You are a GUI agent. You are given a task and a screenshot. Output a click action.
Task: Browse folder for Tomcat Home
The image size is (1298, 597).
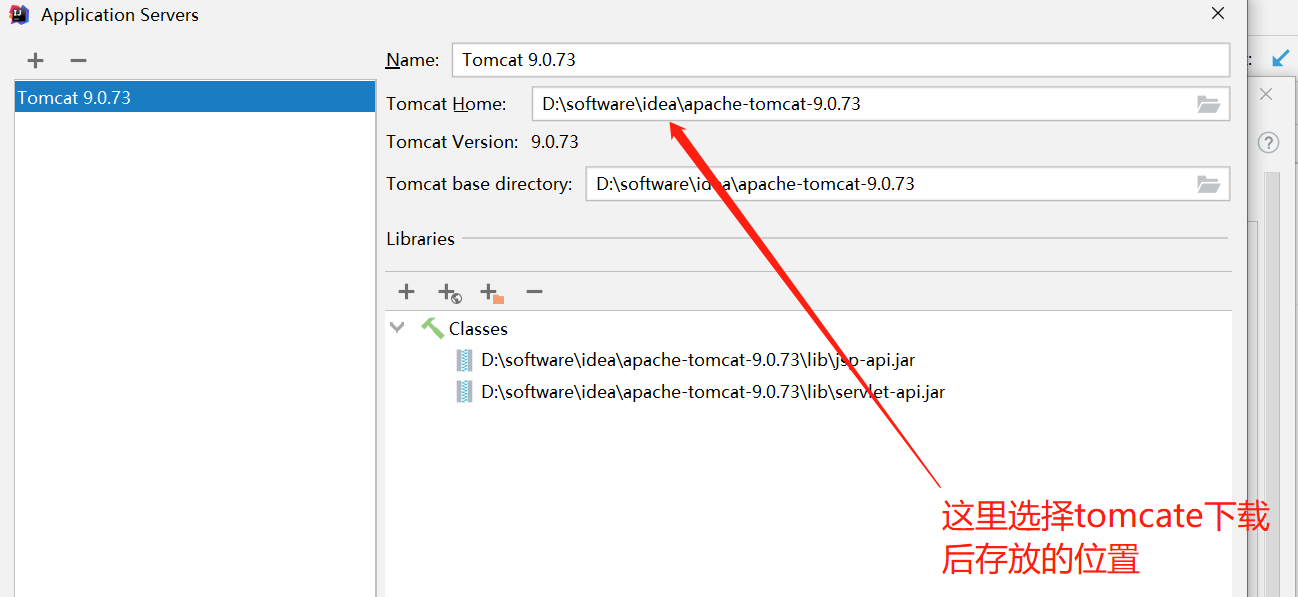pyautogui.click(x=1209, y=104)
